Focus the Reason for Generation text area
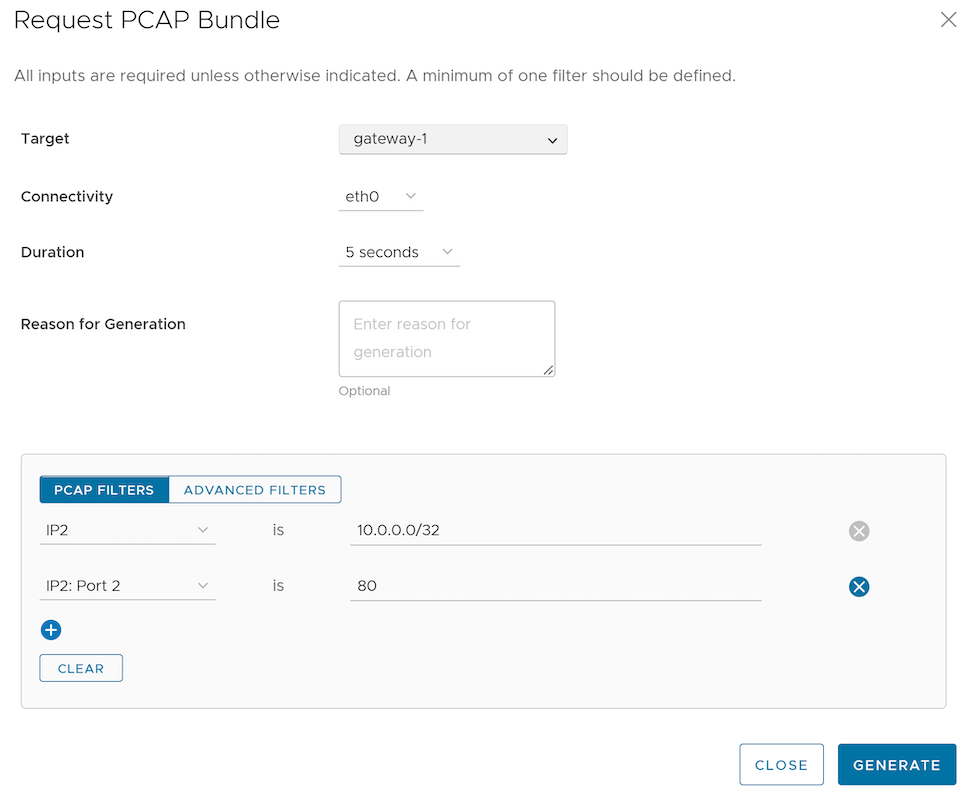972x796 pixels. pos(446,339)
